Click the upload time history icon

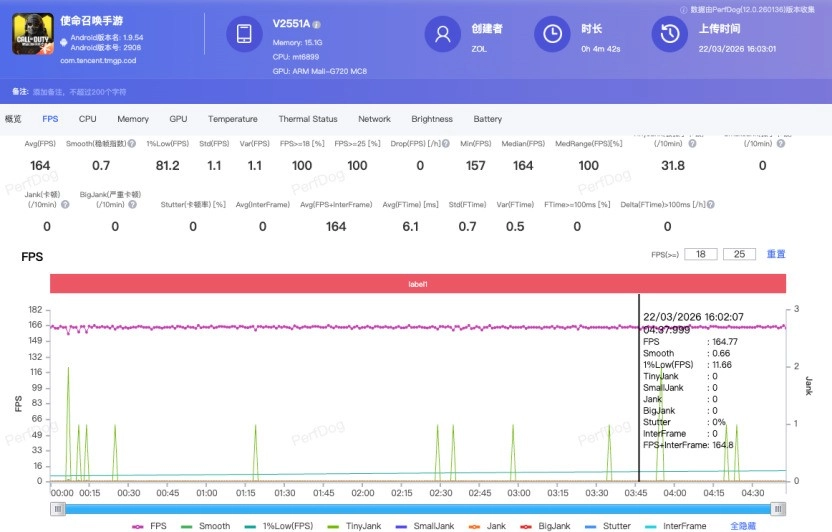[667, 34]
